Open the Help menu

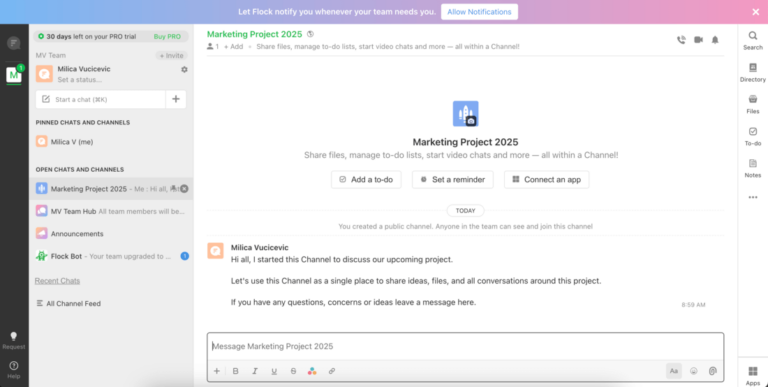14,369
